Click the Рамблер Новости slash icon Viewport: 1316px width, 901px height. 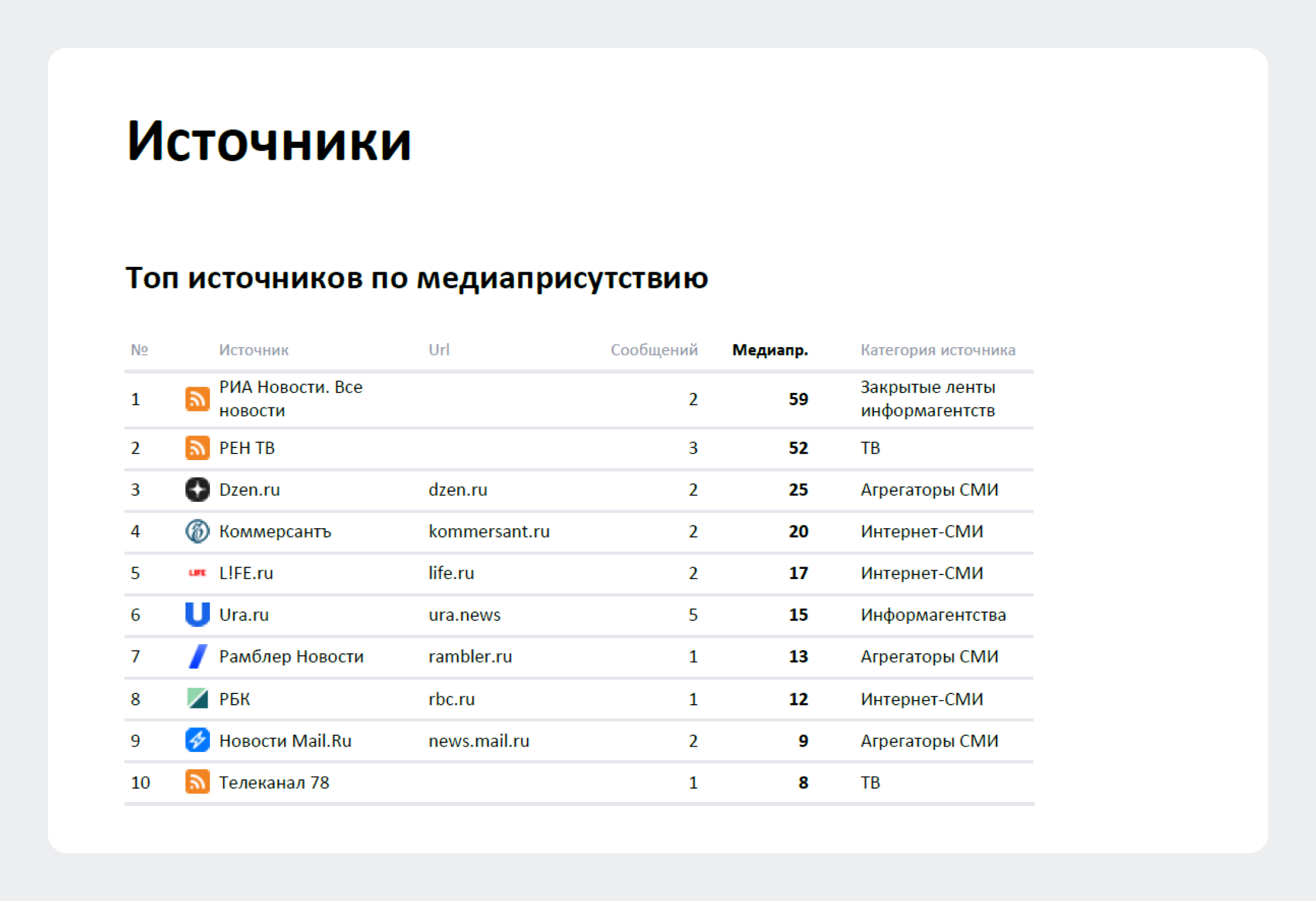click(197, 656)
